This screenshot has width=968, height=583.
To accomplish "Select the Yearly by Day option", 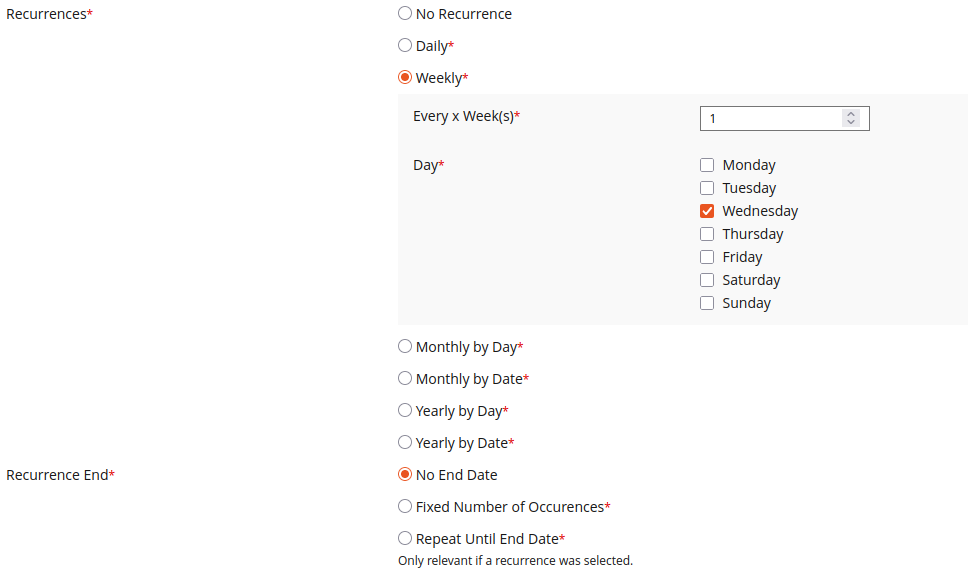I will [405, 411].
